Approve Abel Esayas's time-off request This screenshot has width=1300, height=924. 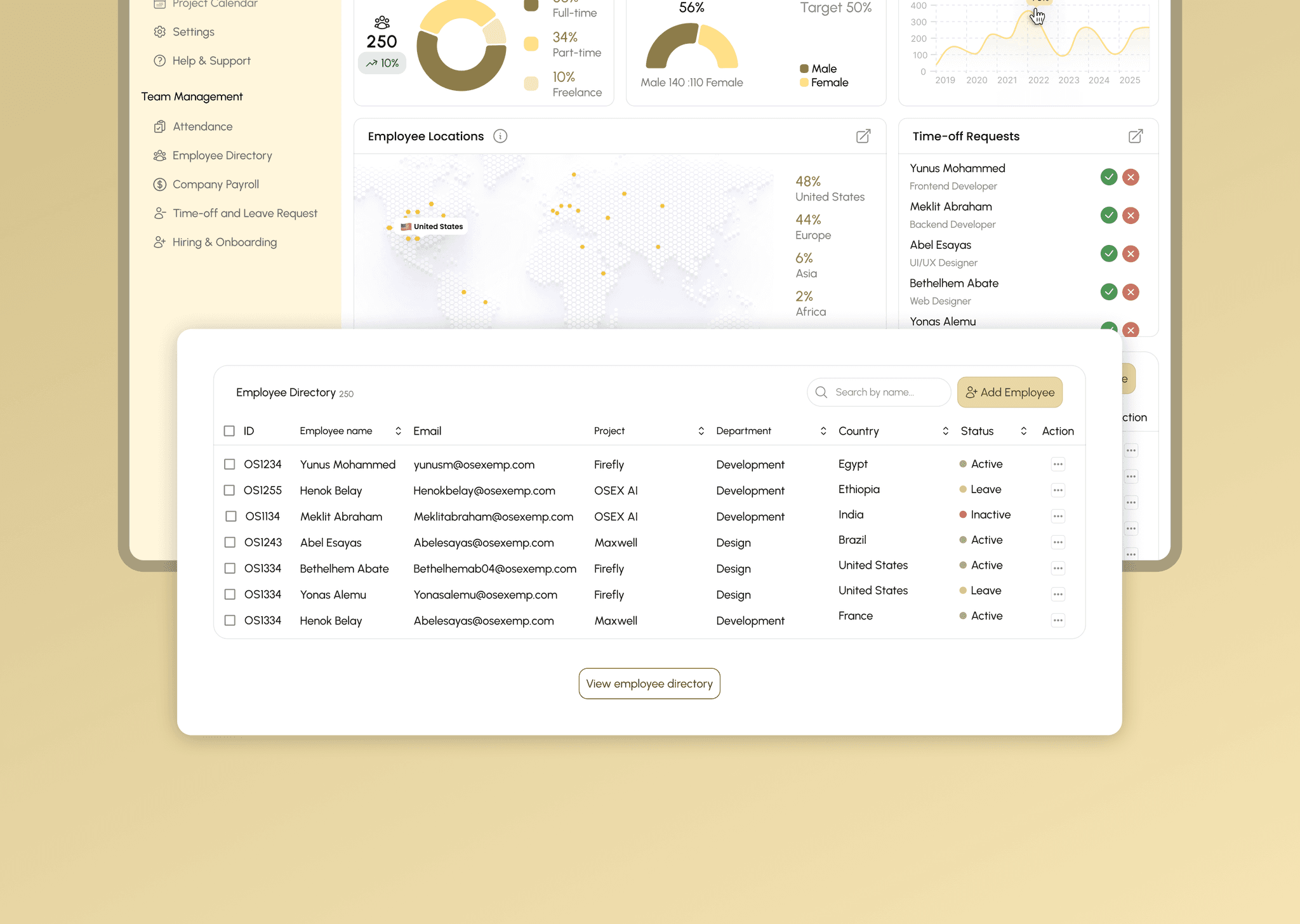1108,254
